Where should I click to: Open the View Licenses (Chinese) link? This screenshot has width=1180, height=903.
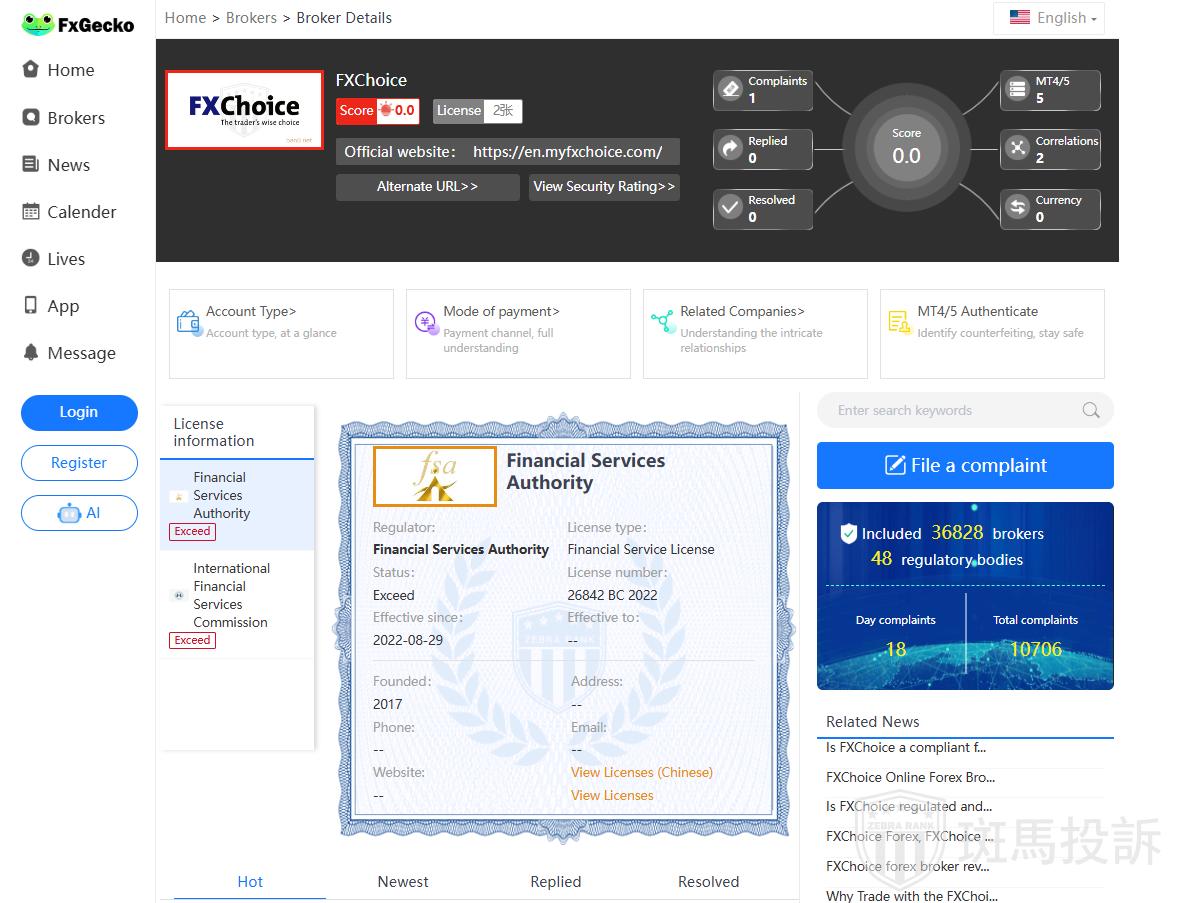pos(641,772)
